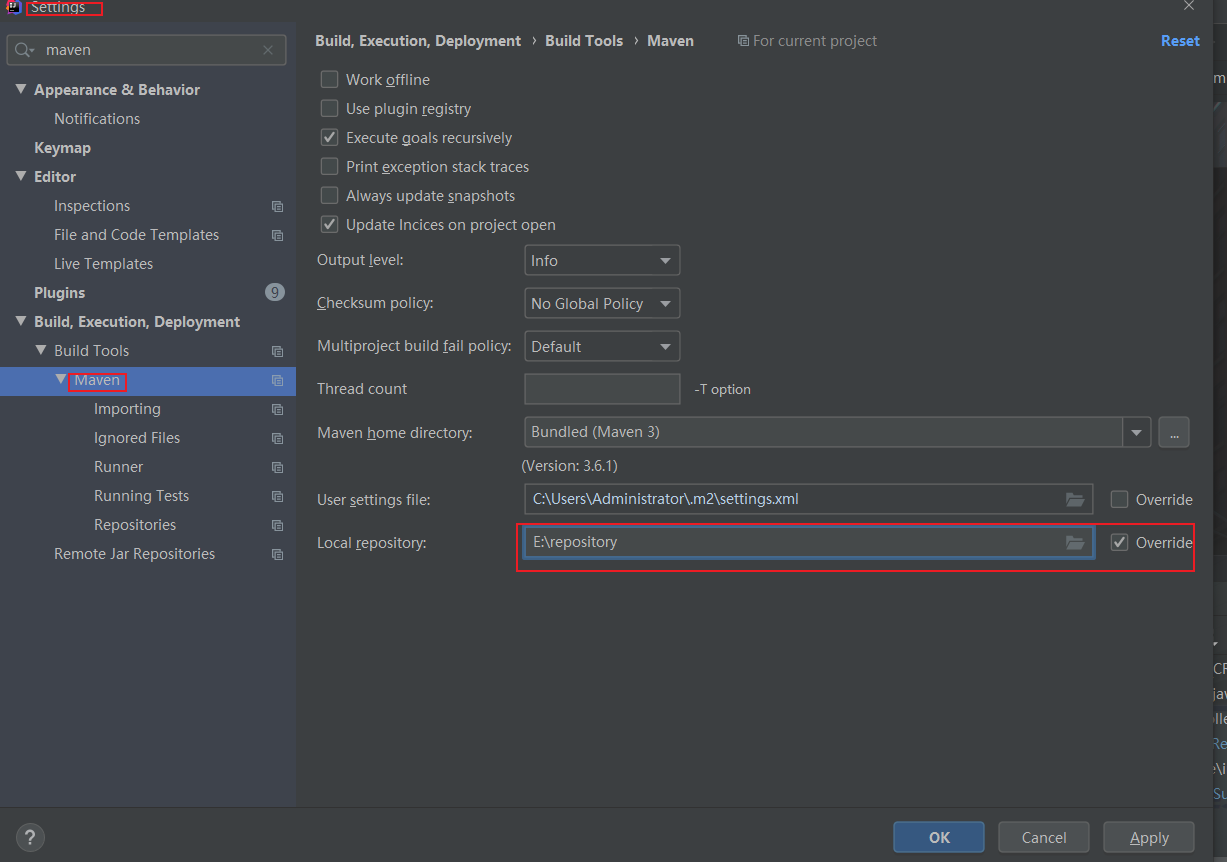Click the For current project icon in breadcrumb
The width and height of the screenshot is (1227, 862).
[743, 41]
